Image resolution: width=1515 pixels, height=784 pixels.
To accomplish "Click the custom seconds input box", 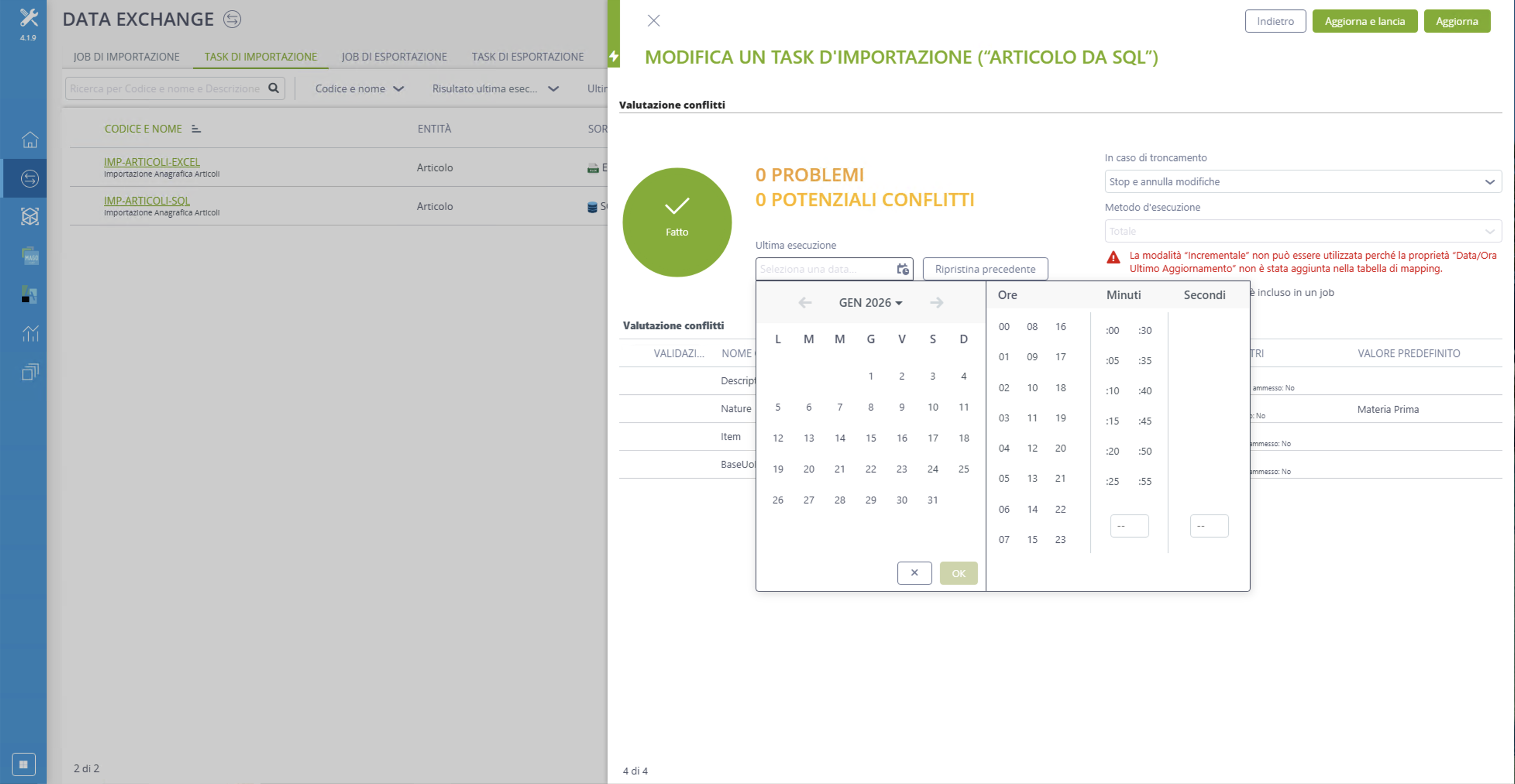I will 1209,526.
